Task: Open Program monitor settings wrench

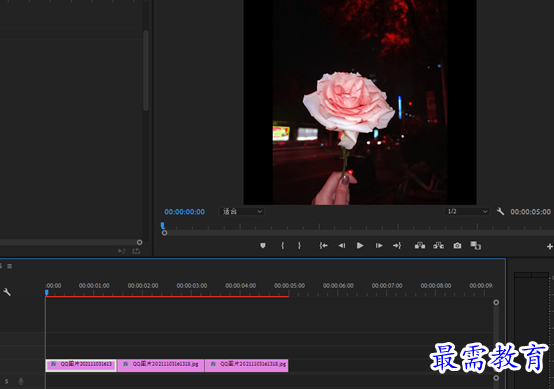Action: click(500, 211)
